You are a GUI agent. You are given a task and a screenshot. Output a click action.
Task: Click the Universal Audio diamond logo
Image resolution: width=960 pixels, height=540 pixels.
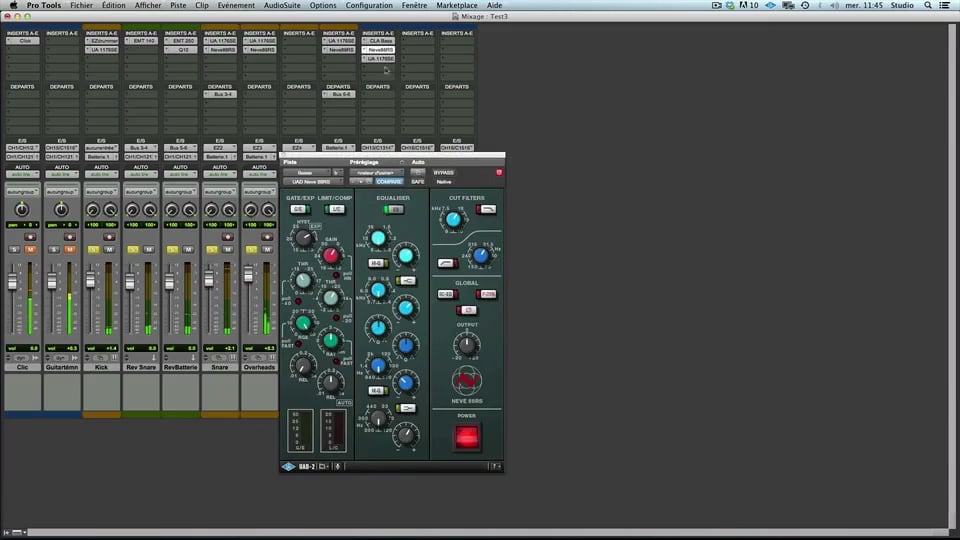288,467
